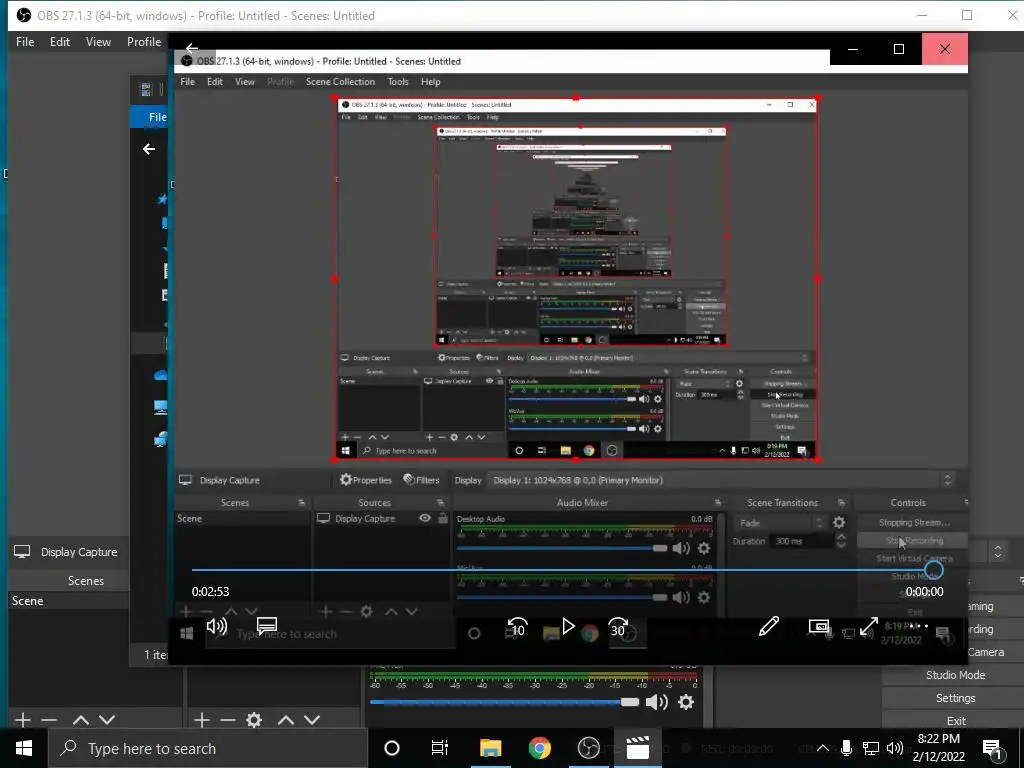
Task: Move the source down with the Sources down arrow
Action: [312, 720]
